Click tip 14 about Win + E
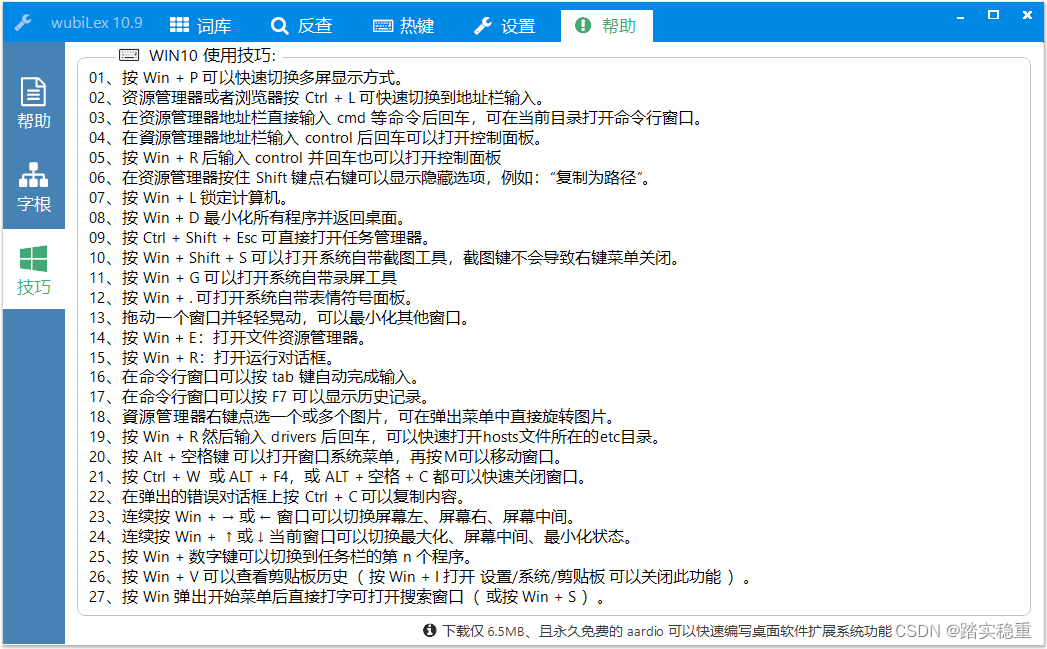The image size is (1047, 649). 228,338
